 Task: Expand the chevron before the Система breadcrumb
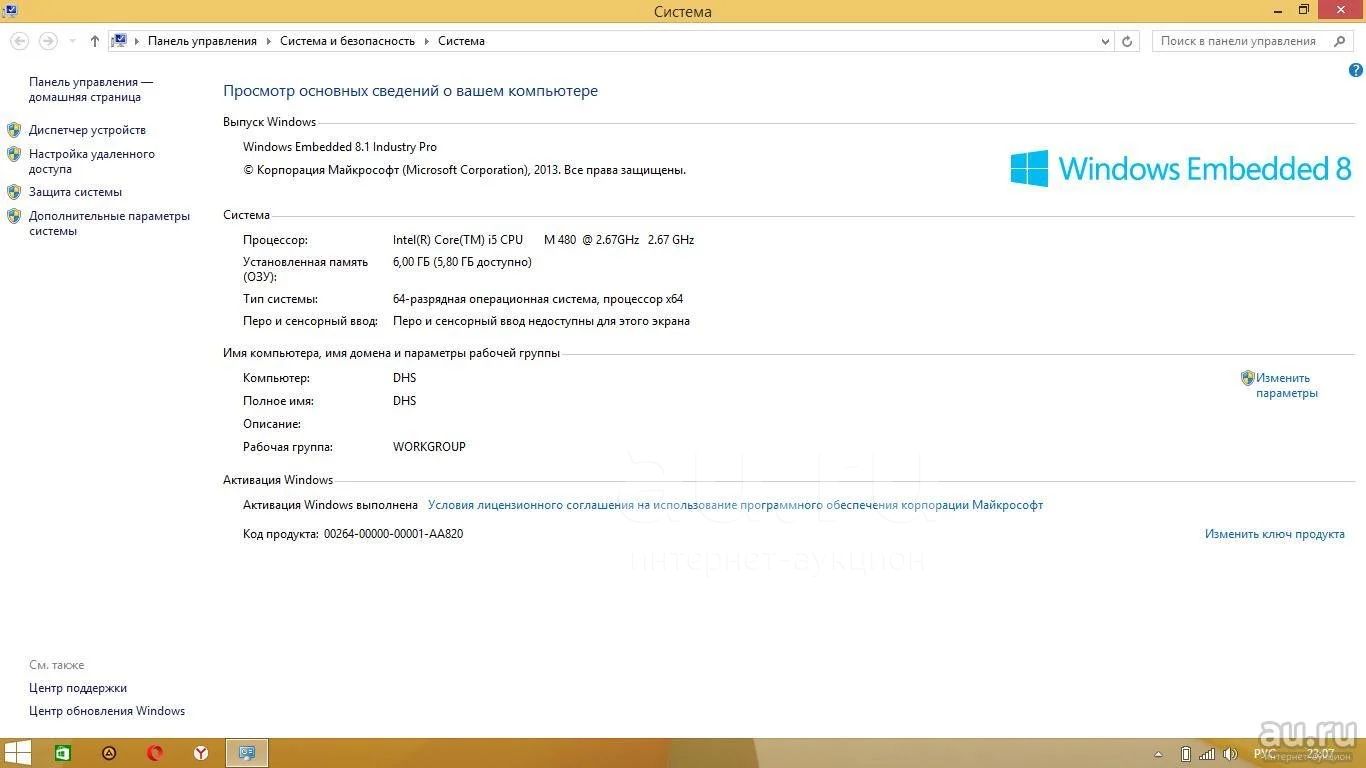pyautogui.click(x=426, y=41)
